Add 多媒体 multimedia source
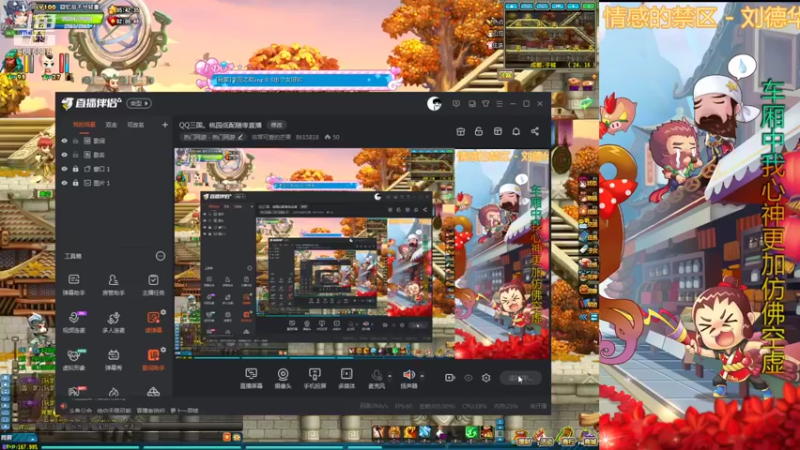Image resolution: width=800 pixels, height=450 pixels. [x=346, y=378]
